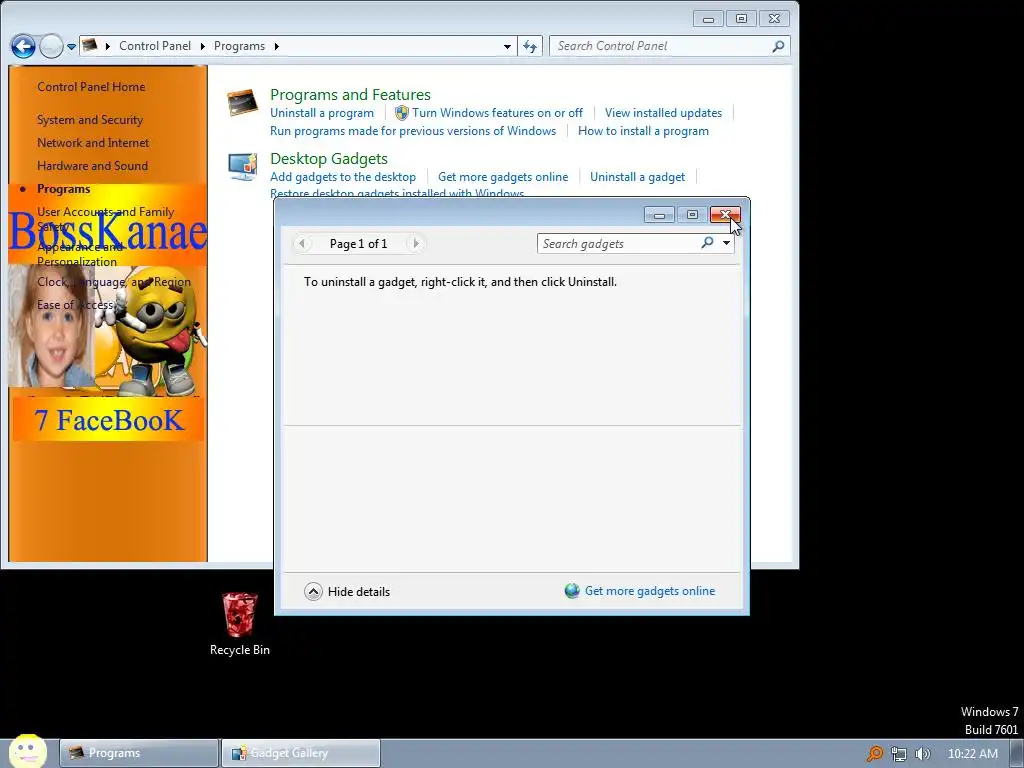Close the Gadget Gallery window

tap(725, 215)
